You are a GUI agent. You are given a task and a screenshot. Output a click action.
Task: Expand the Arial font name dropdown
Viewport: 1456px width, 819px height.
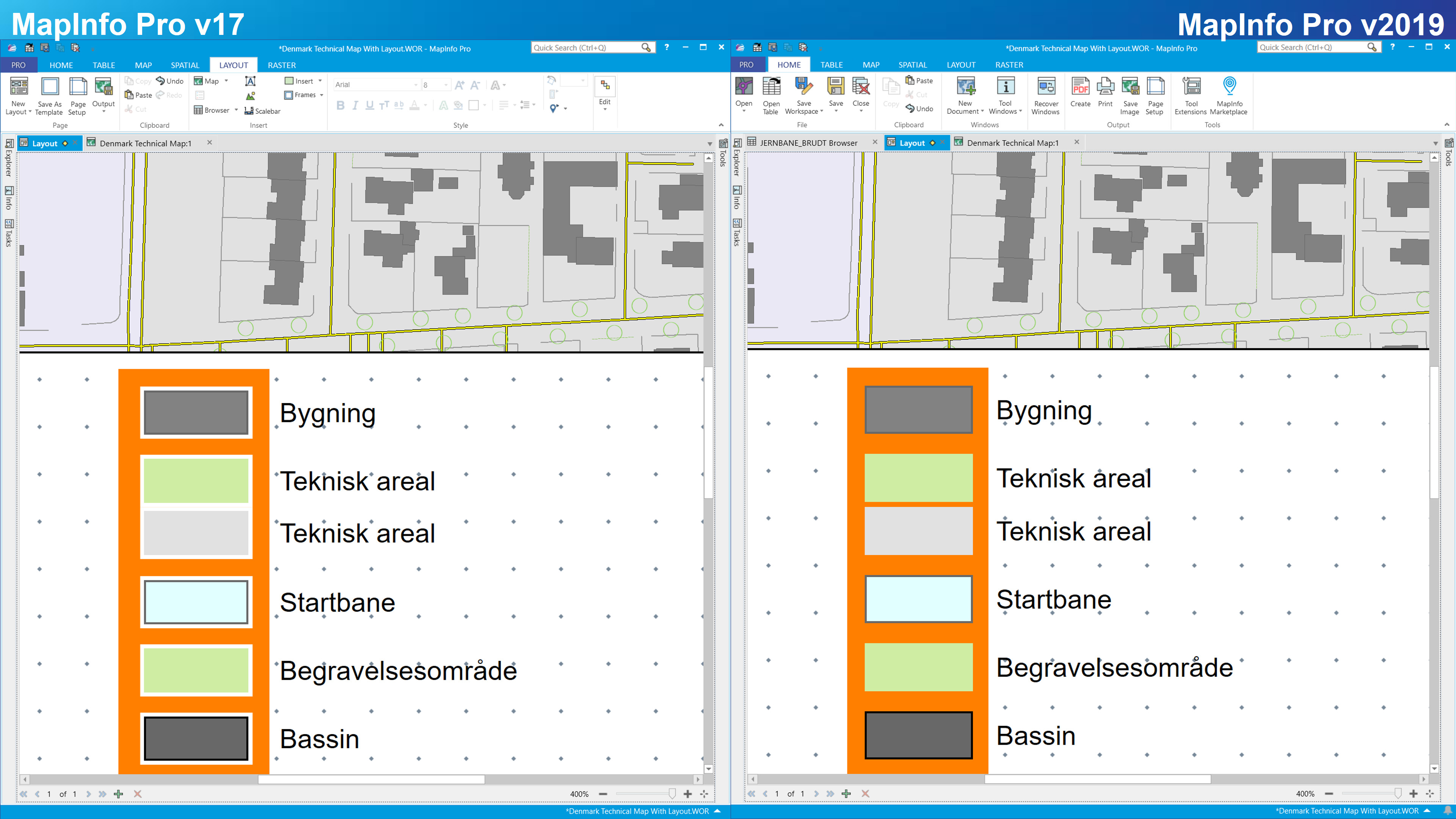pos(416,85)
